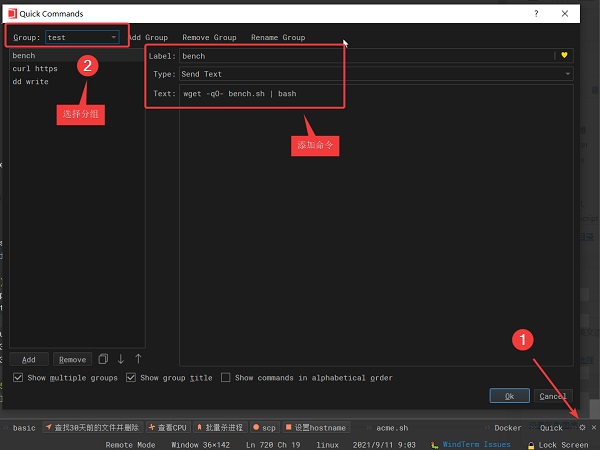Screen dimensions: 600x450
Task: Click the Lock Screen padlock icon
Action: [531, 443]
